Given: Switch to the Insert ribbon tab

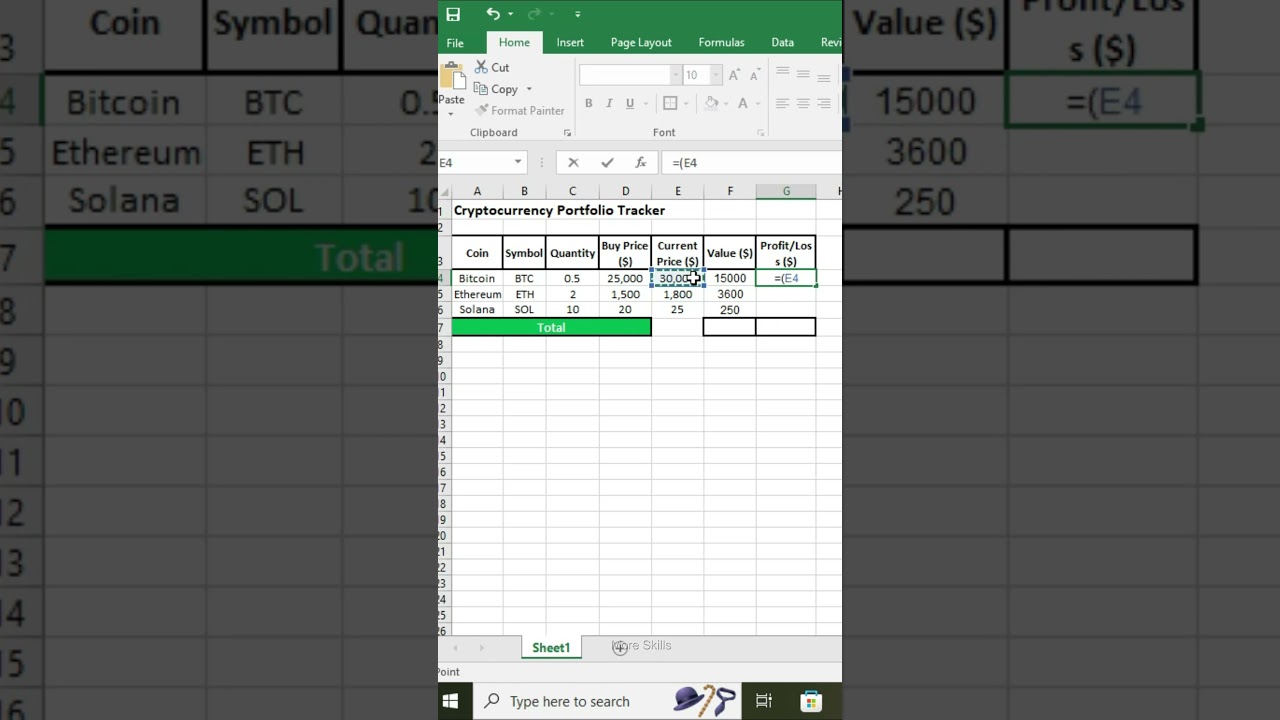Looking at the screenshot, I should pyautogui.click(x=570, y=42).
